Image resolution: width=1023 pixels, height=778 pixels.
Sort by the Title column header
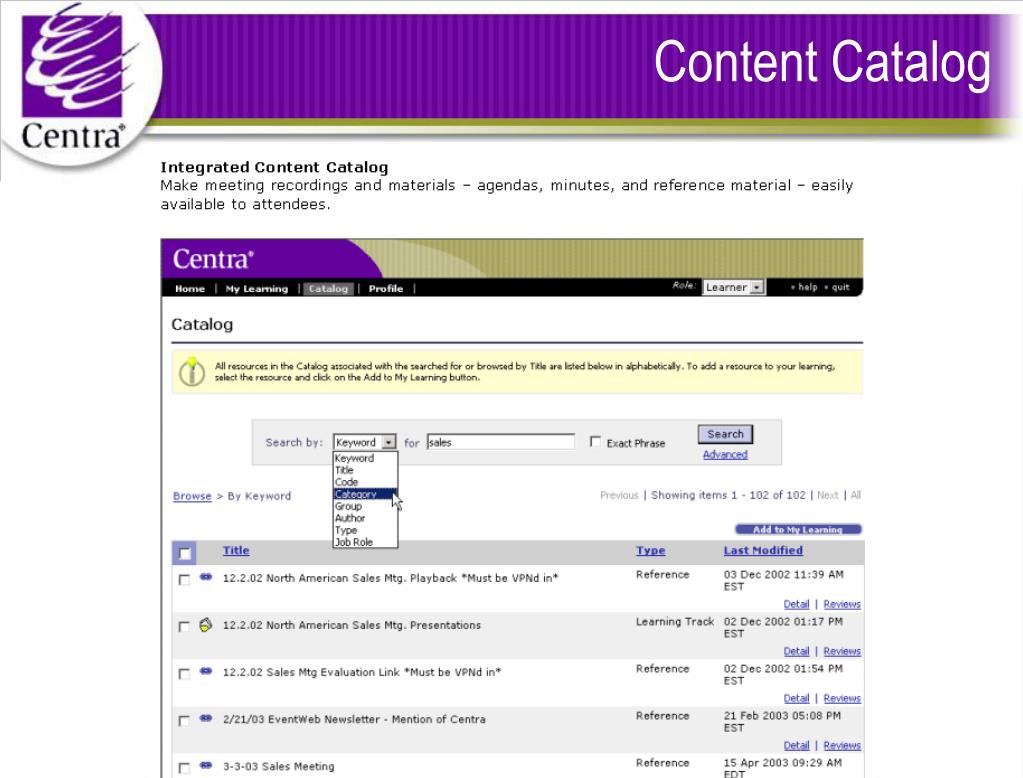[236, 550]
